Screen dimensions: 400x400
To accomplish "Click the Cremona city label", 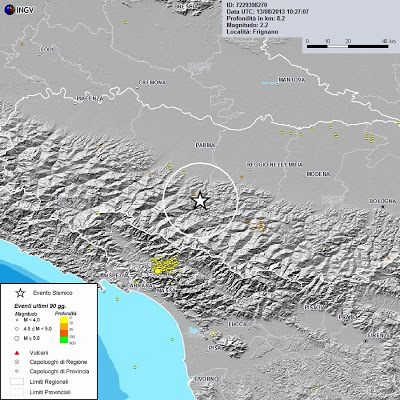I will [152, 83].
